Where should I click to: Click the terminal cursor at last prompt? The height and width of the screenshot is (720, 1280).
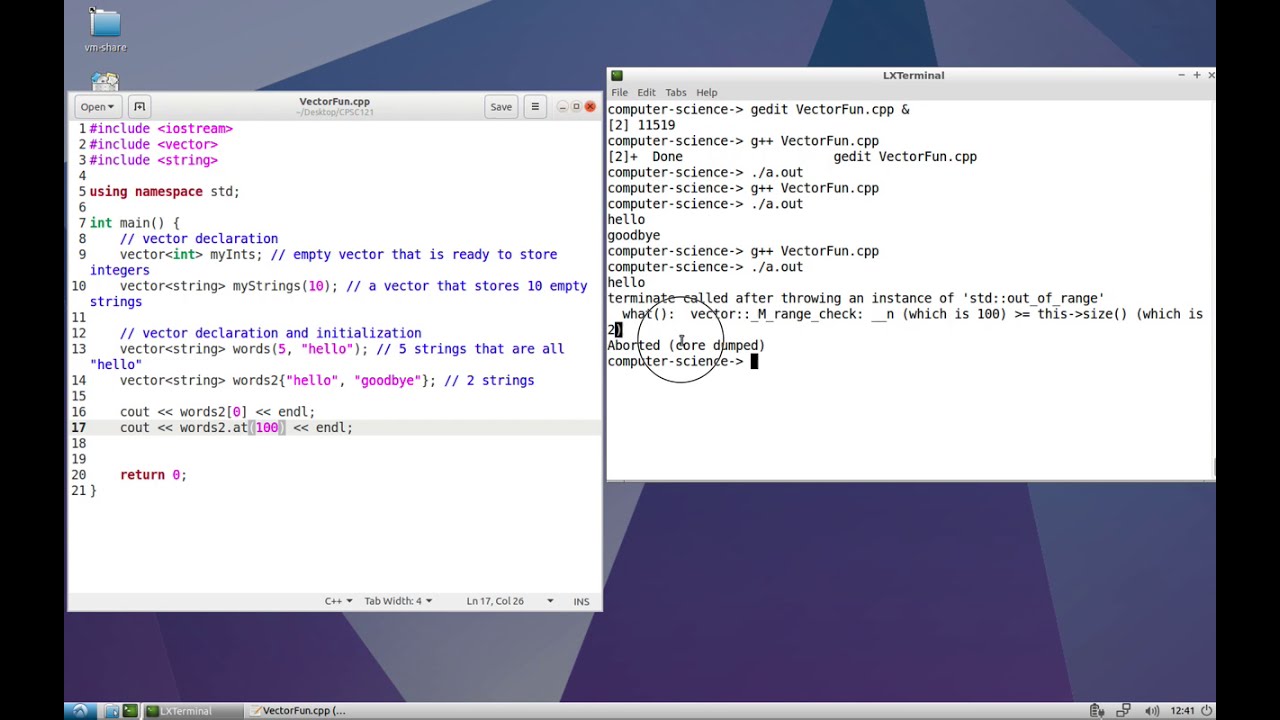click(x=755, y=361)
